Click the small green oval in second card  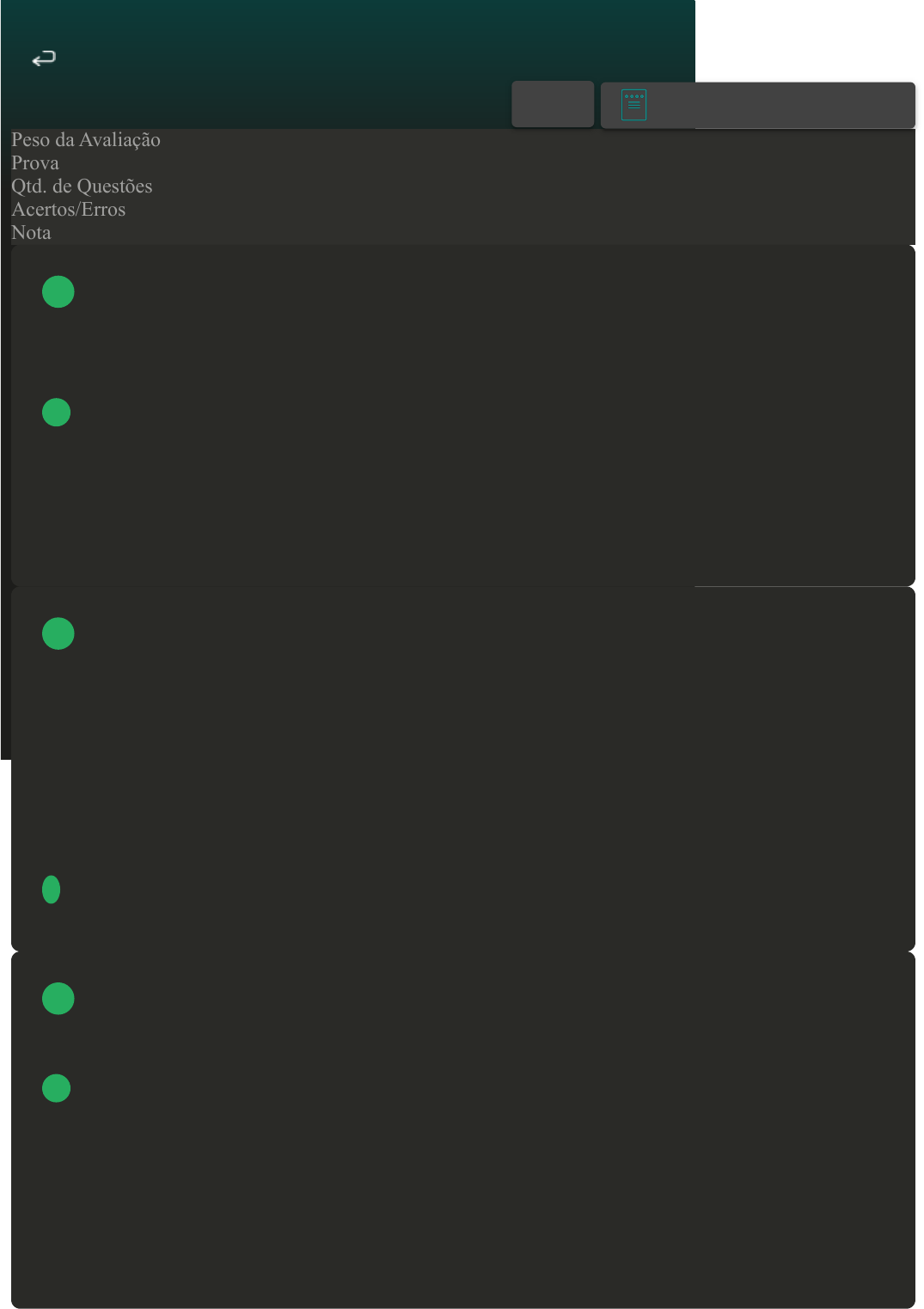(52, 890)
